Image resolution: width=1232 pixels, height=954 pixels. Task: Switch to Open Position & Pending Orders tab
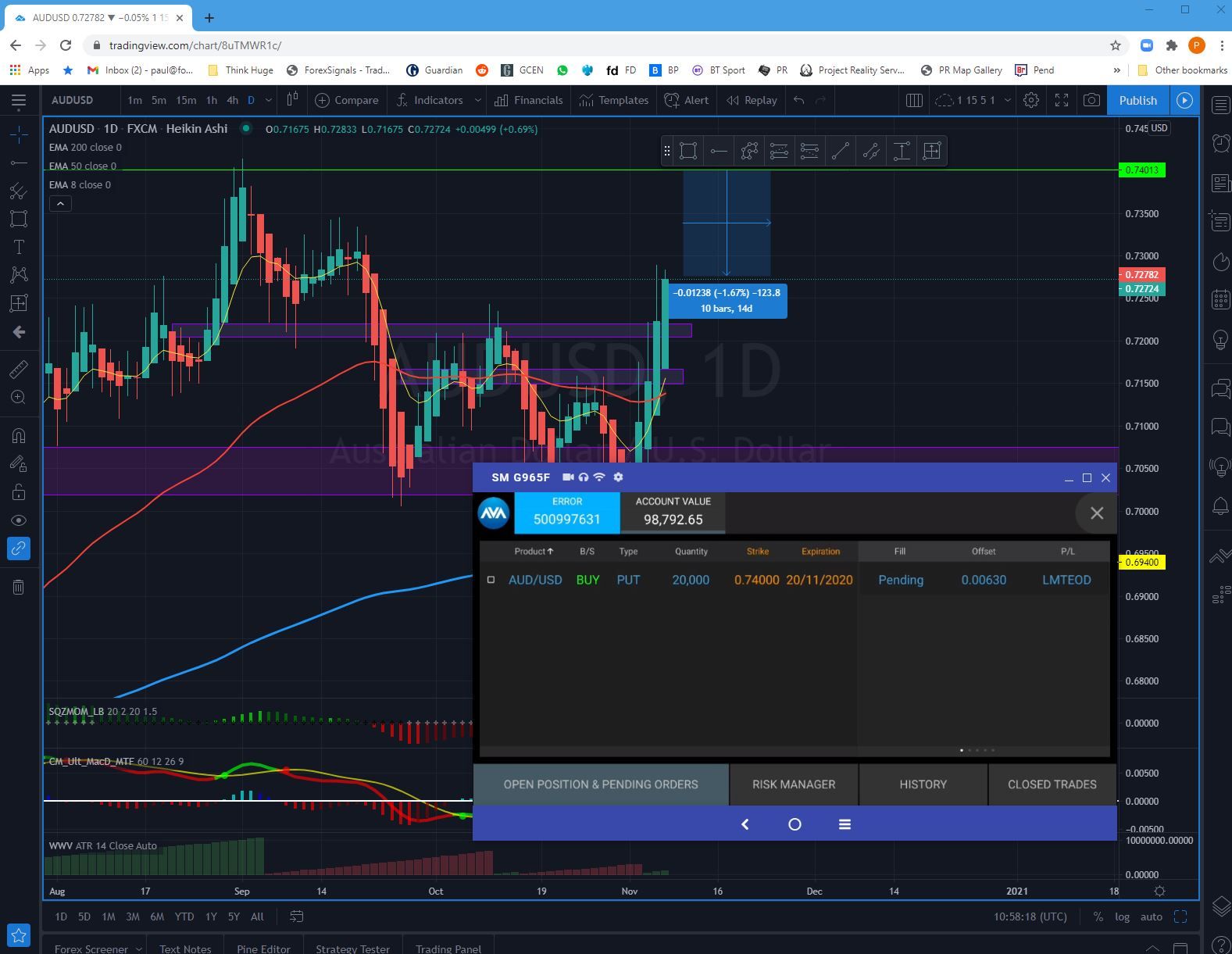coord(601,784)
